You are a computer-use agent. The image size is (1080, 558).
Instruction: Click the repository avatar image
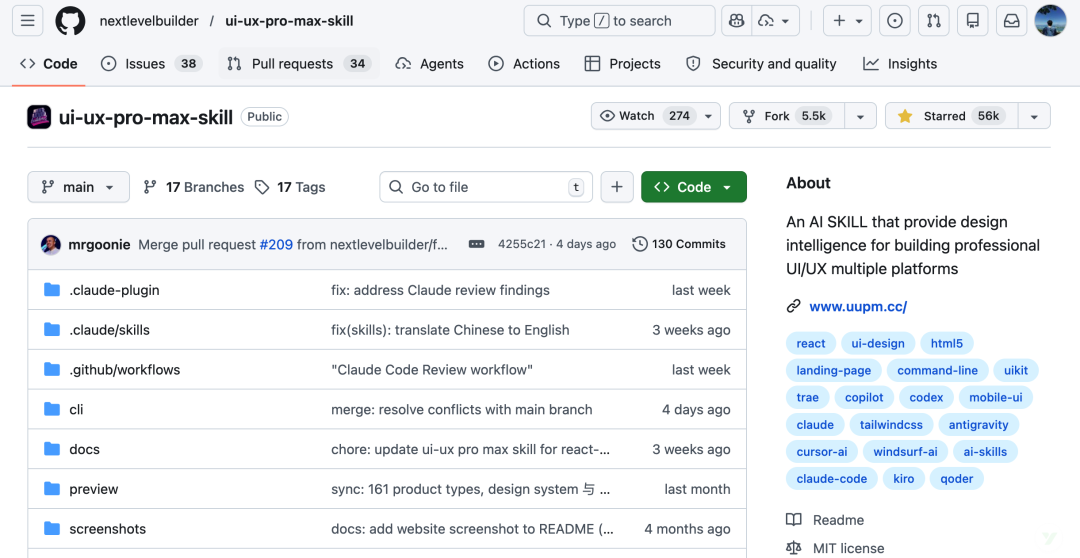click(39, 117)
